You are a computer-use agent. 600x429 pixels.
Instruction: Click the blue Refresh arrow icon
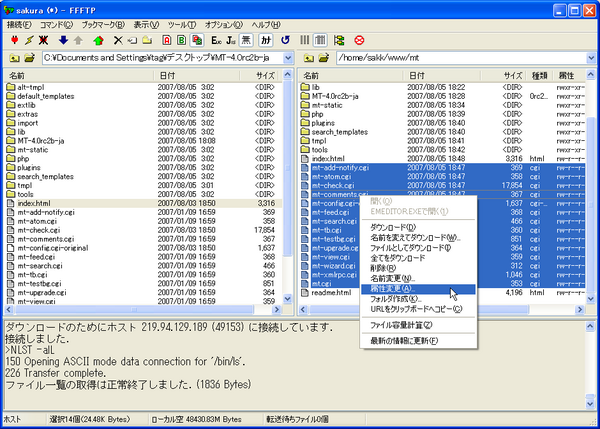(x=285, y=40)
